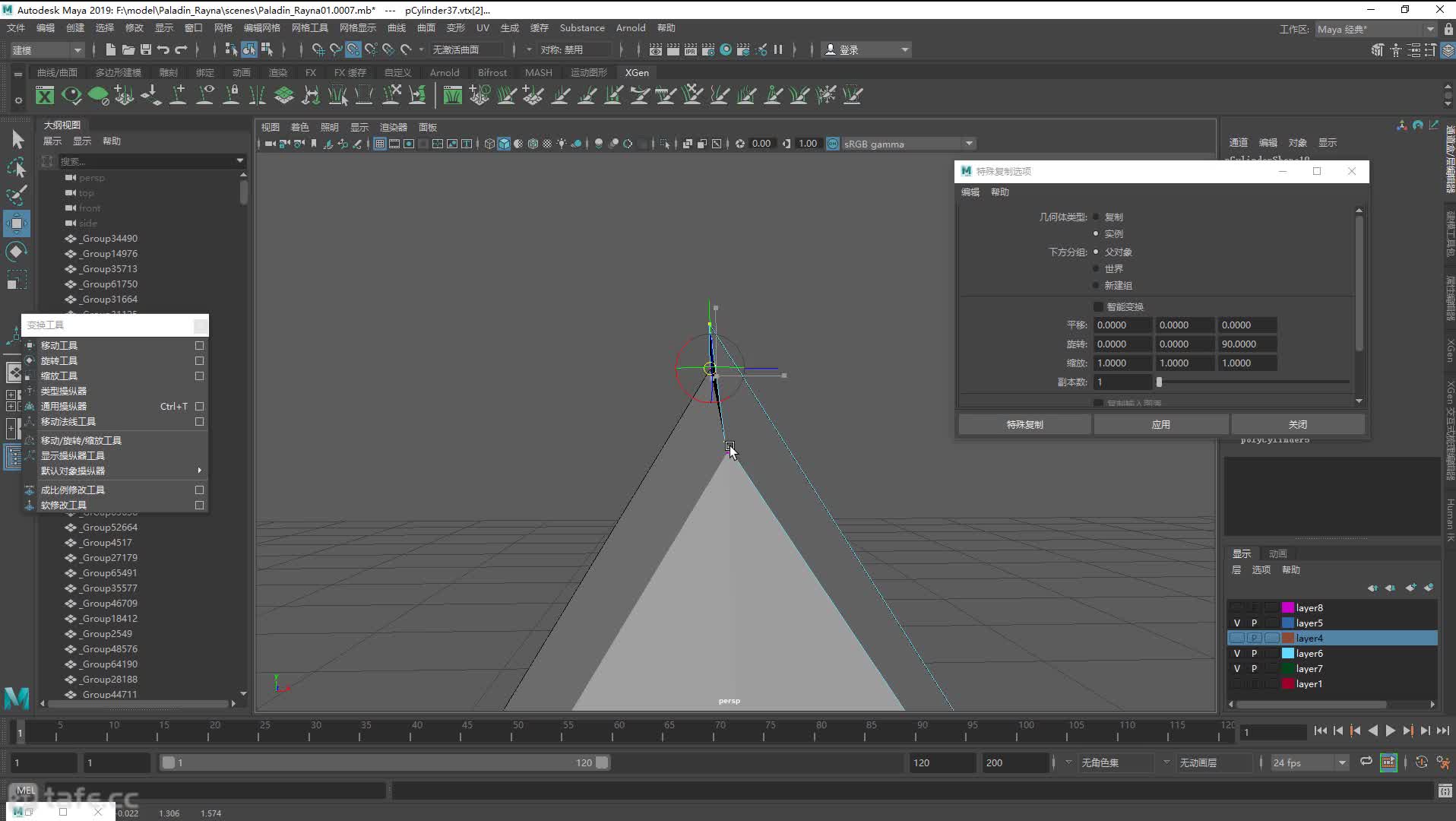Viewport: 1456px width, 821px height.
Task: Select the 实例 radio button
Action: [1096, 233]
